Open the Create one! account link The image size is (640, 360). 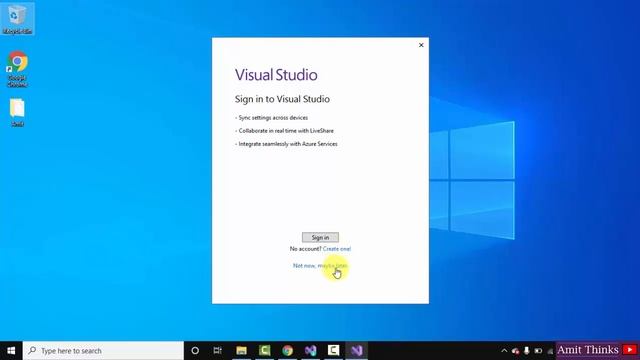click(337, 249)
